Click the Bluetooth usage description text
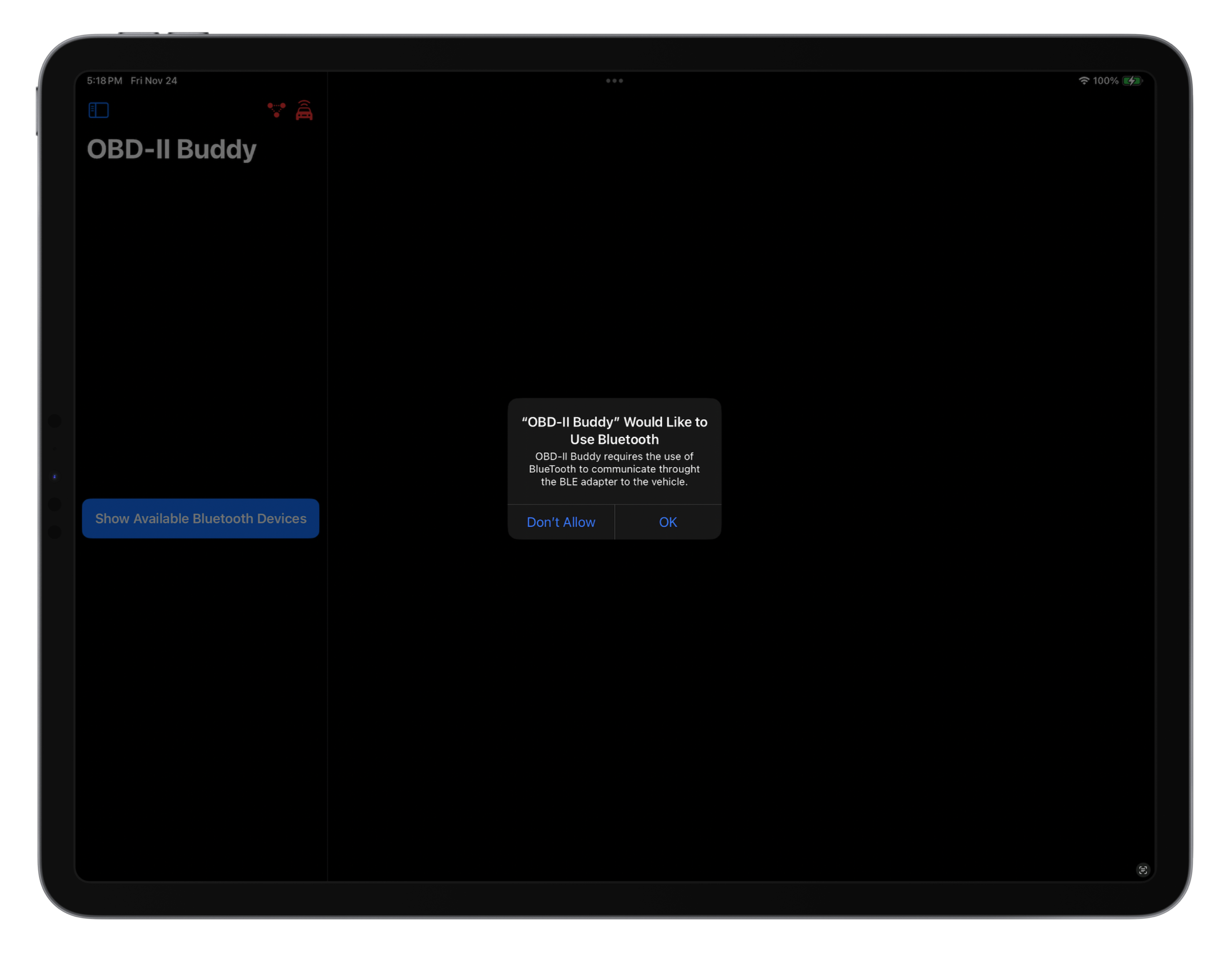Viewport: 1232px width, 953px height. [614, 469]
